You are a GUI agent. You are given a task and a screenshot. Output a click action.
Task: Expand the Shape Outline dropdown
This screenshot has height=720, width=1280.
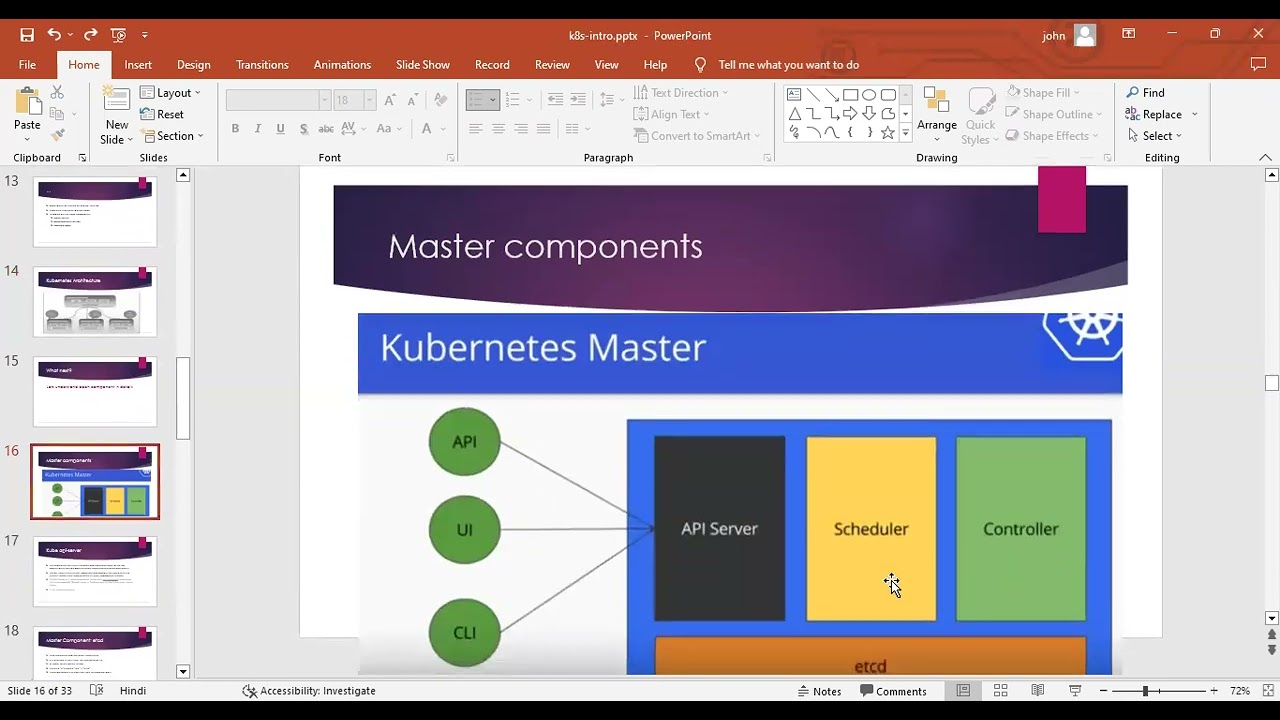pyautogui.click(x=1054, y=114)
